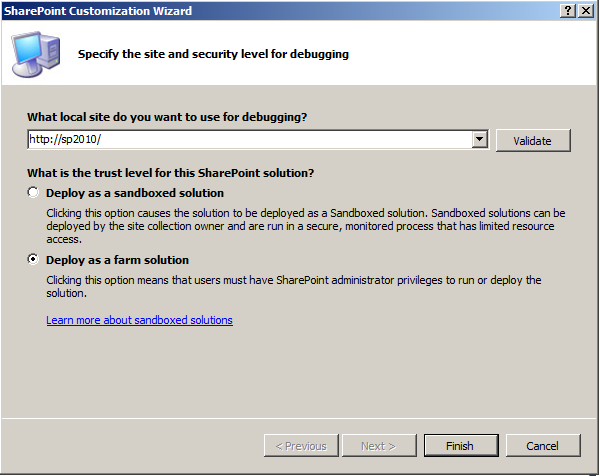The width and height of the screenshot is (600, 476).
Task: Click the question mark help icon
Action: pos(568,11)
